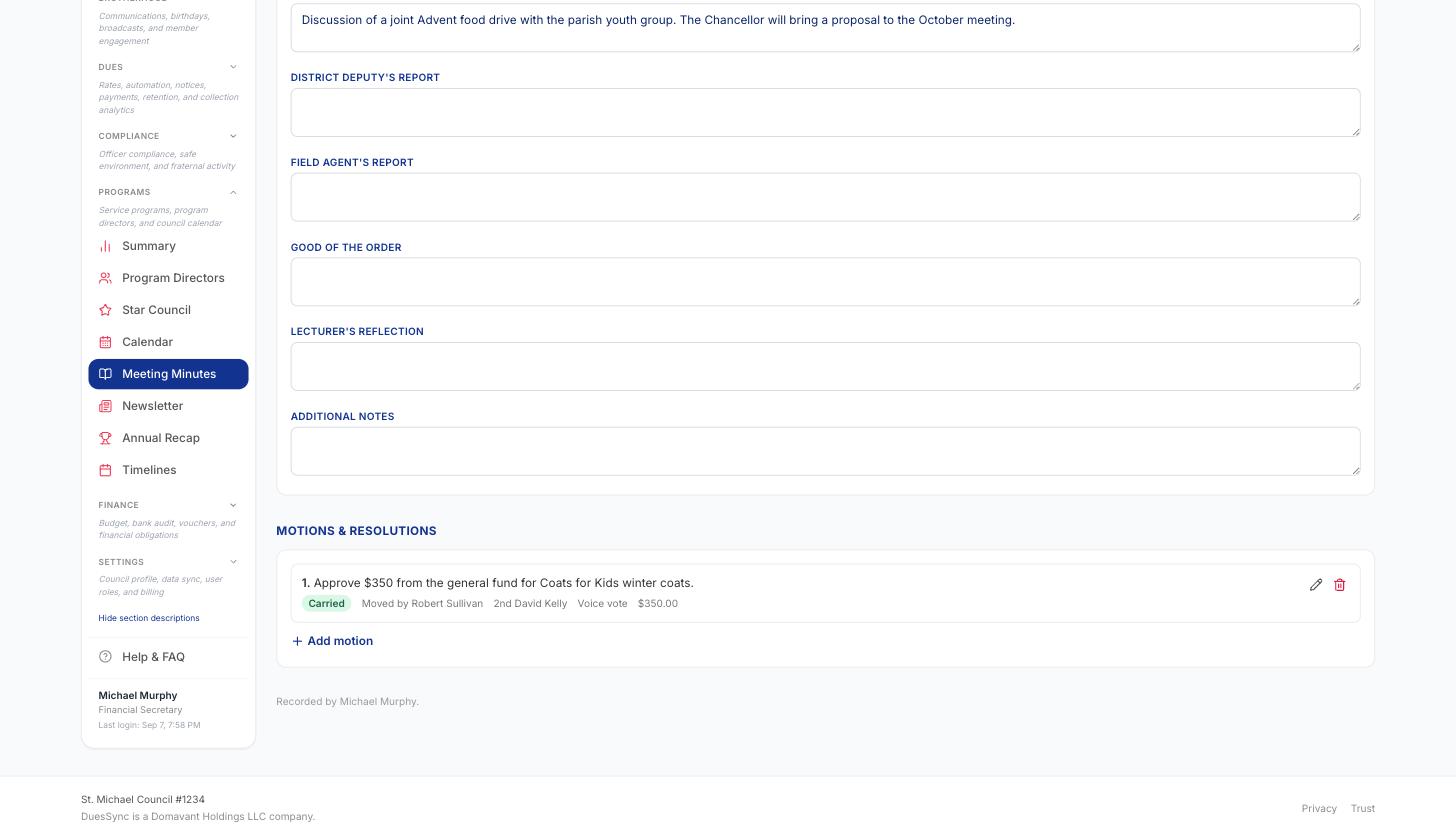This screenshot has height=840, width=1456.
Task: Open the Program Directors page
Action: pos(168,278)
